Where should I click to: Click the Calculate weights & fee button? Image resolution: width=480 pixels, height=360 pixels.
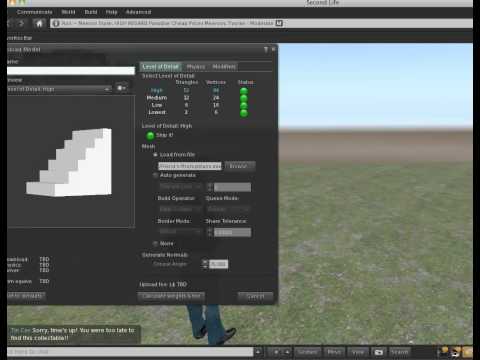point(171,296)
